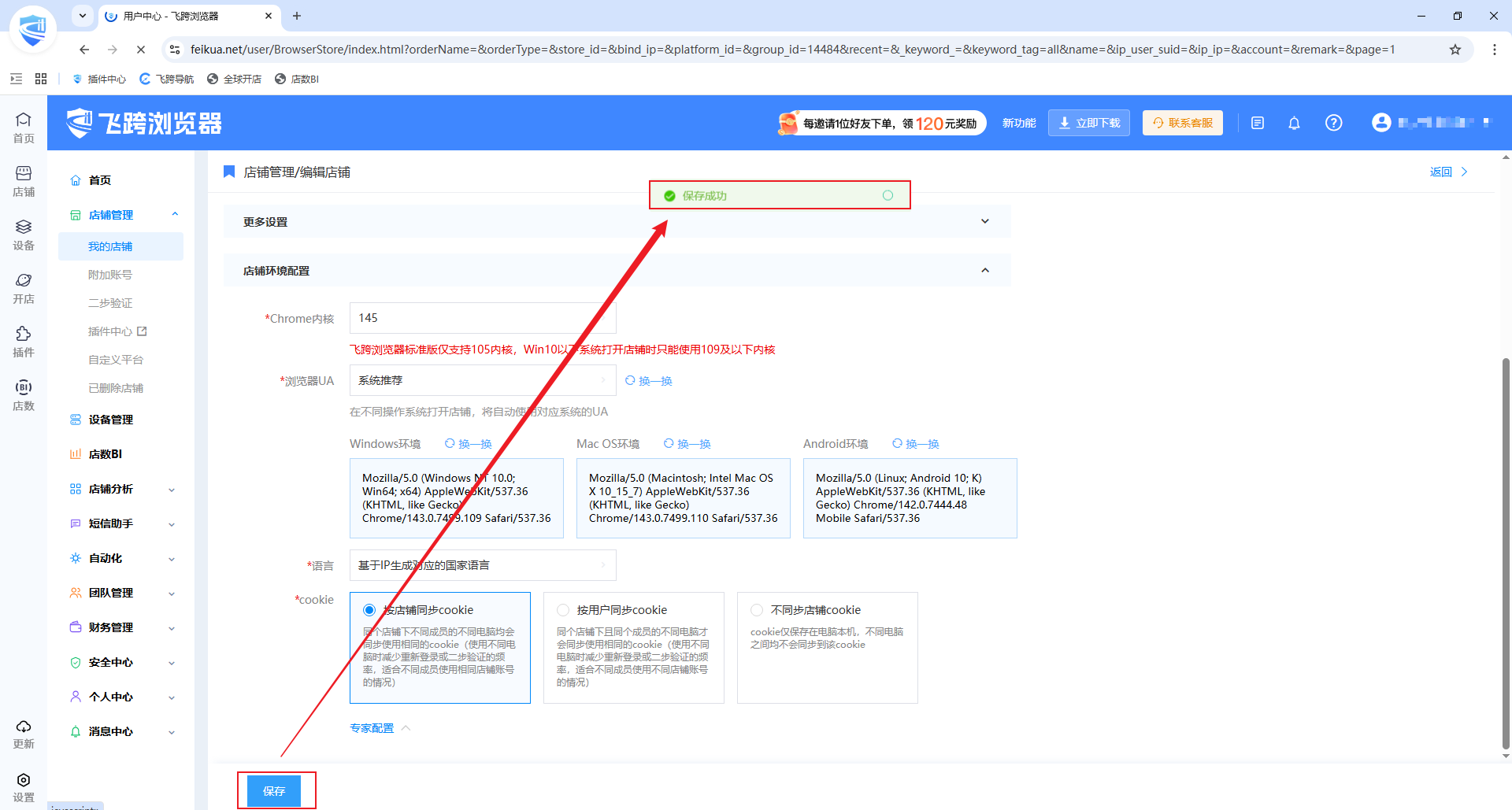
Task: Collapse the 专家配置 section
Action: (380, 728)
